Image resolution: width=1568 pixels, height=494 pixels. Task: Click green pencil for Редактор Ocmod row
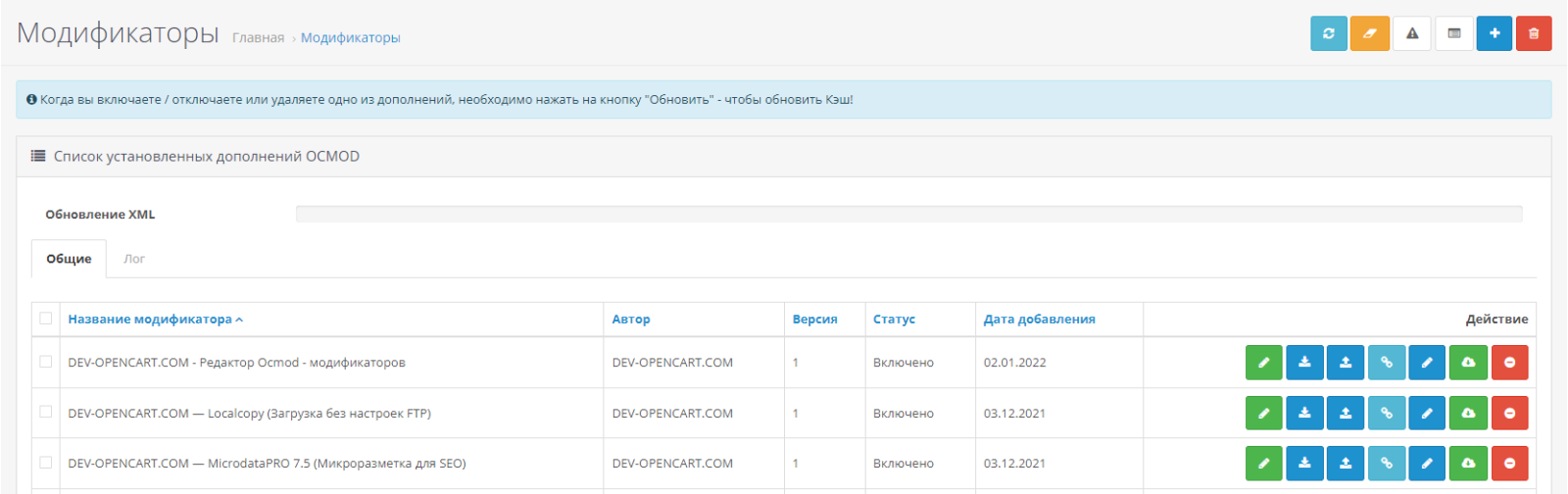pos(1264,363)
